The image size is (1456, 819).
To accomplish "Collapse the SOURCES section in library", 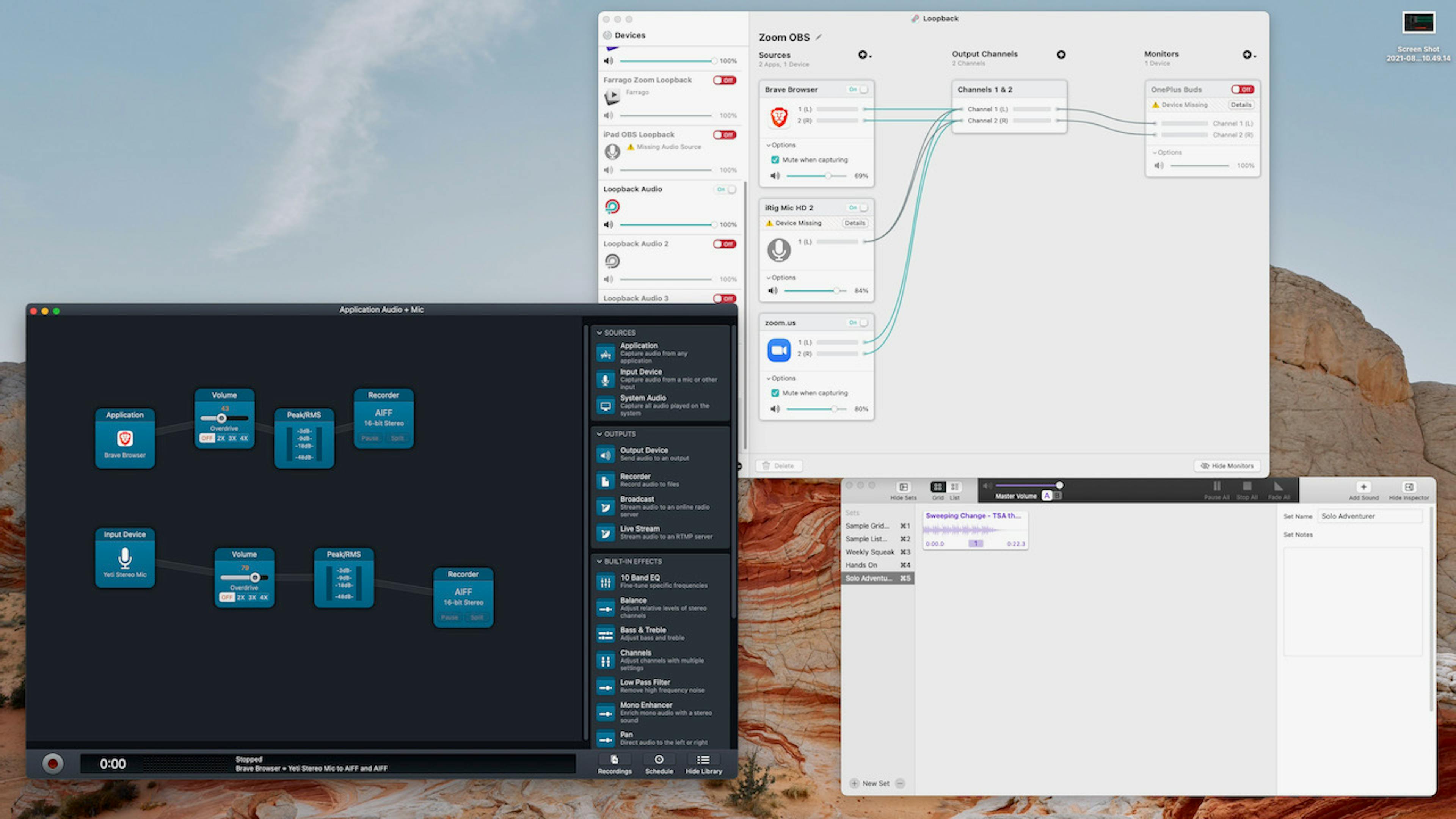I will 600,333.
